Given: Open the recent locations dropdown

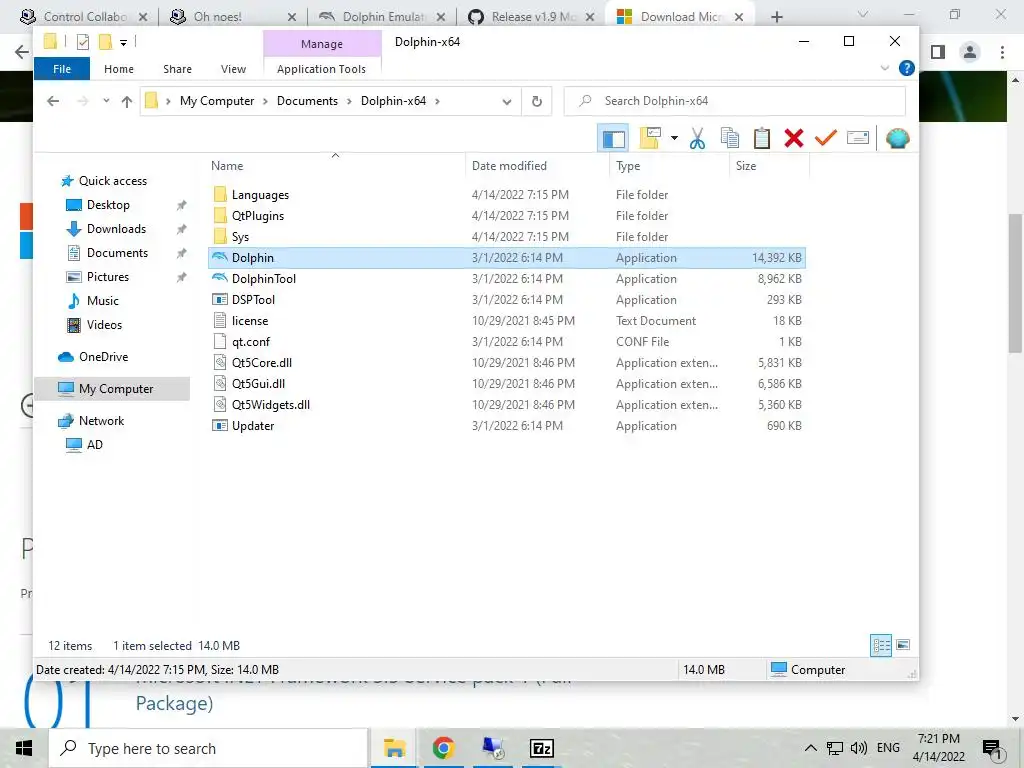Looking at the screenshot, I should pos(106,101).
